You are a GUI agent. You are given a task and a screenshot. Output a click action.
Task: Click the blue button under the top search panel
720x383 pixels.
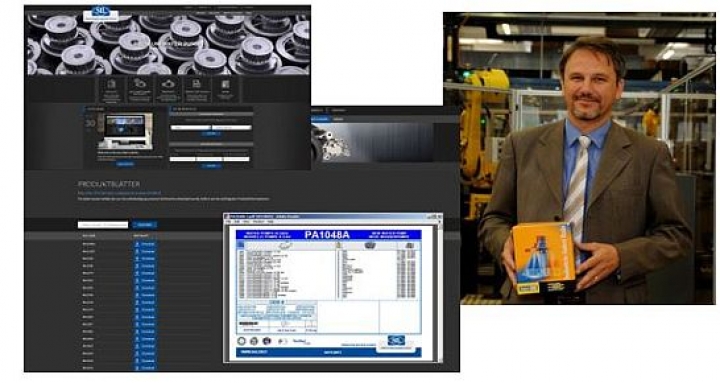pos(211,134)
